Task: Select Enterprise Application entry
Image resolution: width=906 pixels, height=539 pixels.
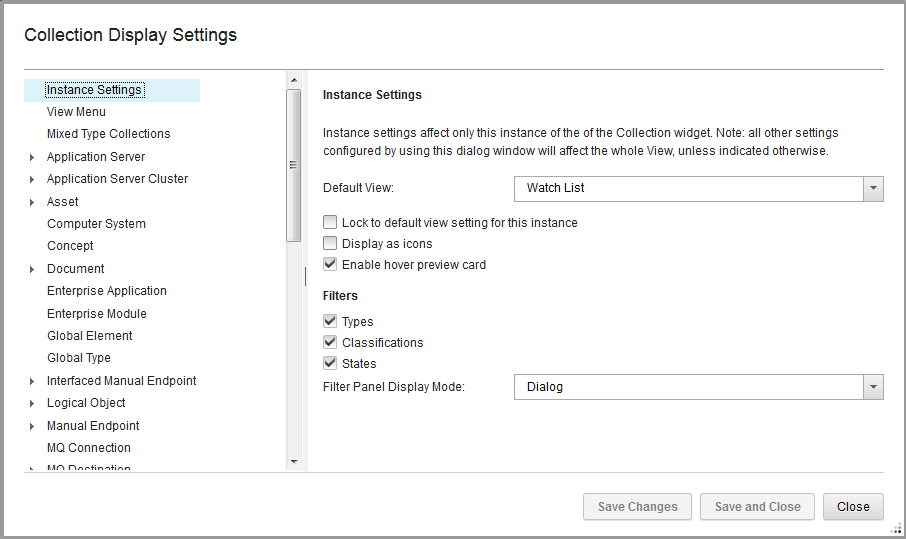Action: coord(107,291)
